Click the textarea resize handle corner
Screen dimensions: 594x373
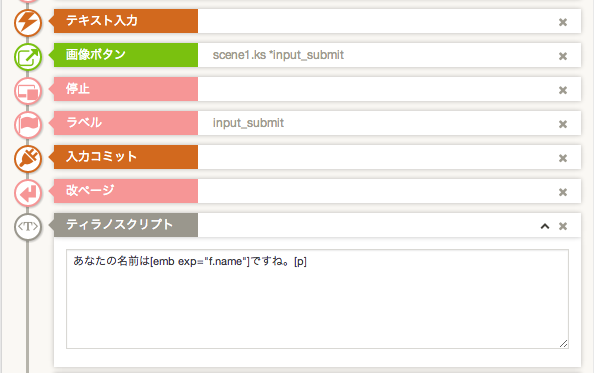pyautogui.click(x=564, y=343)
